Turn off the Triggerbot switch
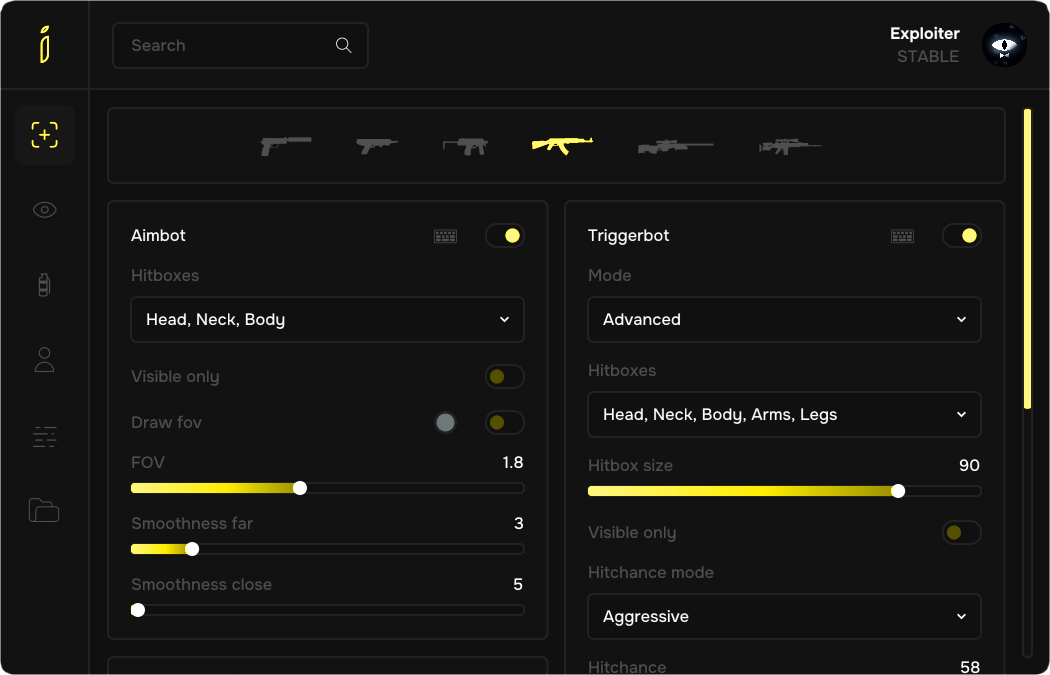 tap(961, 236)
